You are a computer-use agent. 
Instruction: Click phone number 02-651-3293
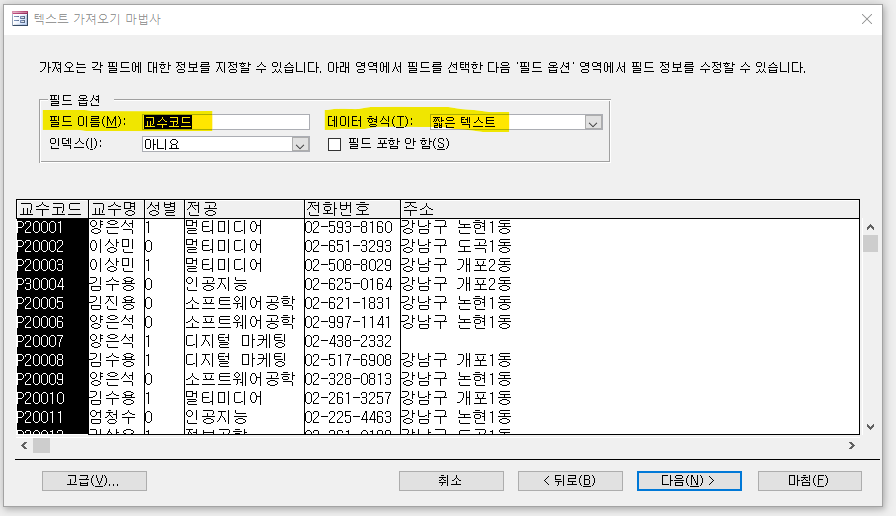click(x=349, y=246)
